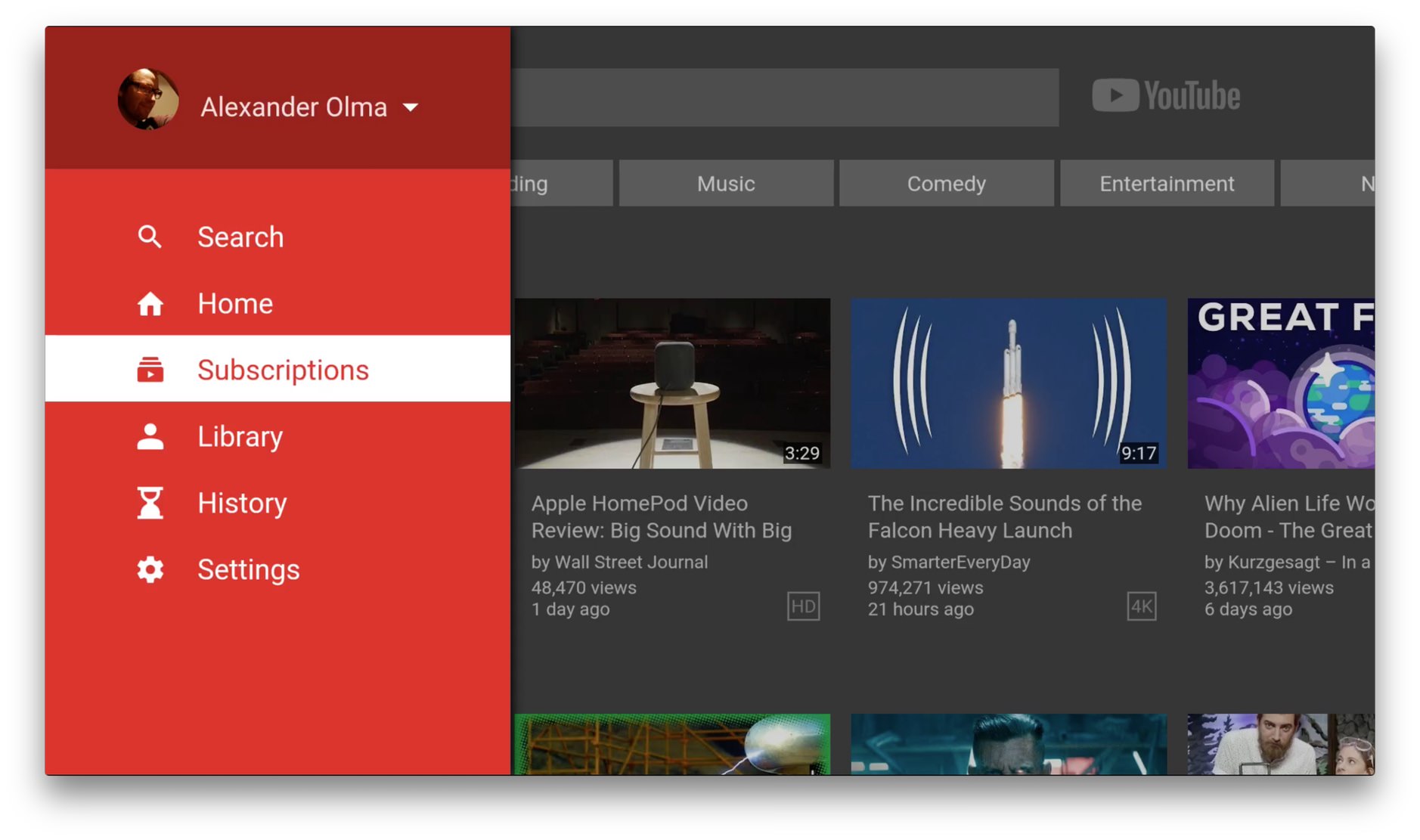The image size is (1420, 840).
Task: Click '974,271 views' text
Action: coord(925,587)
